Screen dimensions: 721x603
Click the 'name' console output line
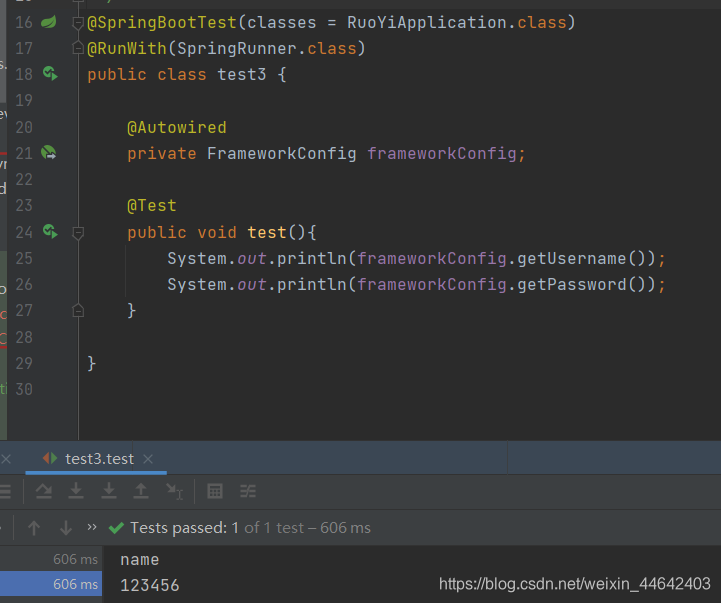(x=139, y=560)
